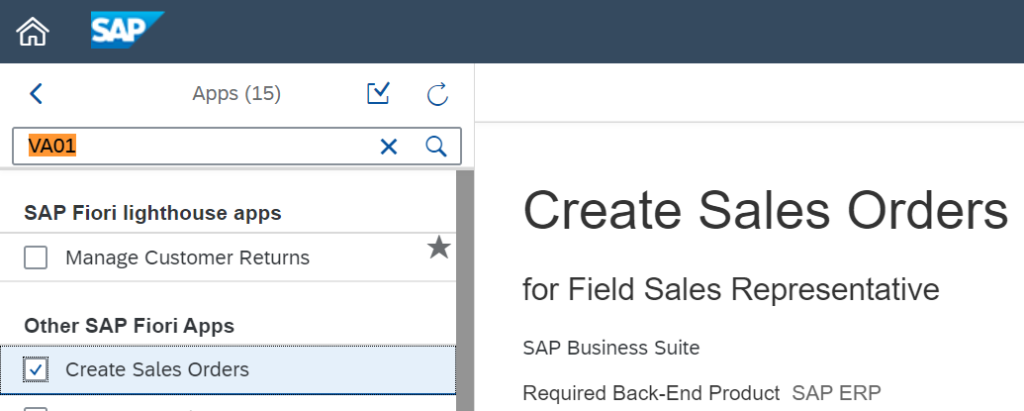The width and height of the screenshot is (1024, 411).
Task: Click SAP Fiori lighthouse apps heading
Action: (x=153, y=212)
